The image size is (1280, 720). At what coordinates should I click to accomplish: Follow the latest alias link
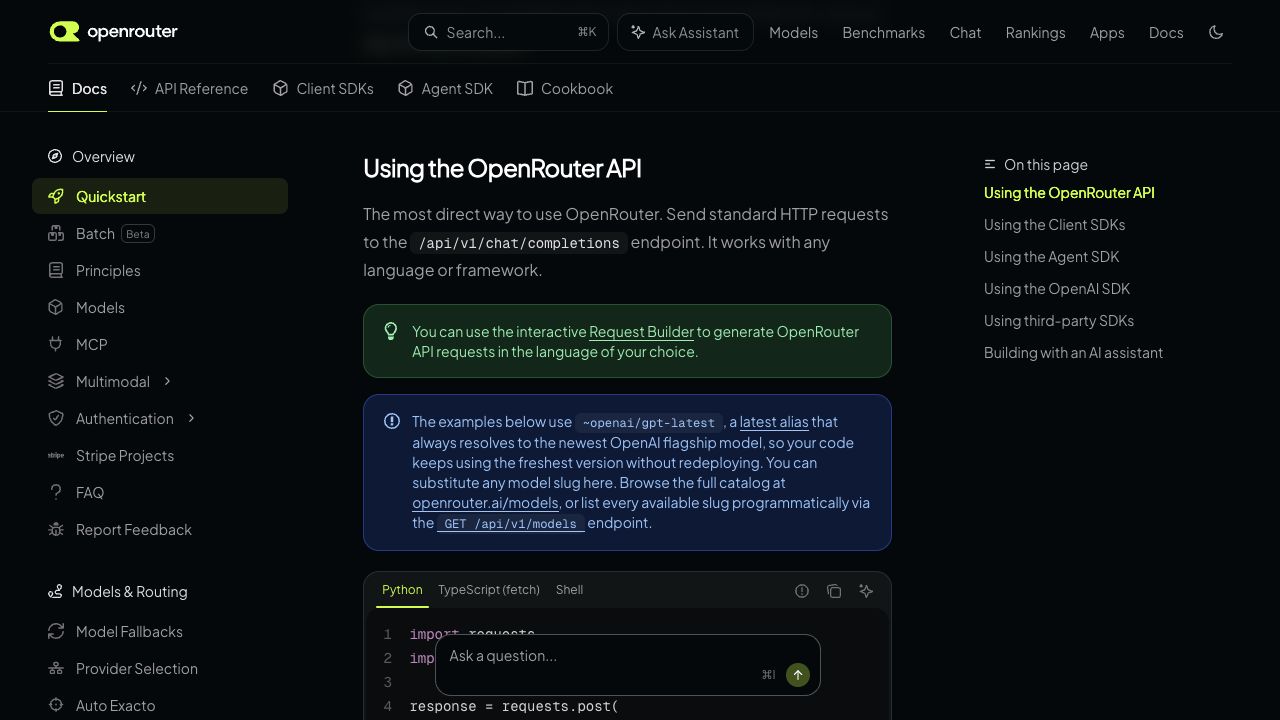pos(774,422)
